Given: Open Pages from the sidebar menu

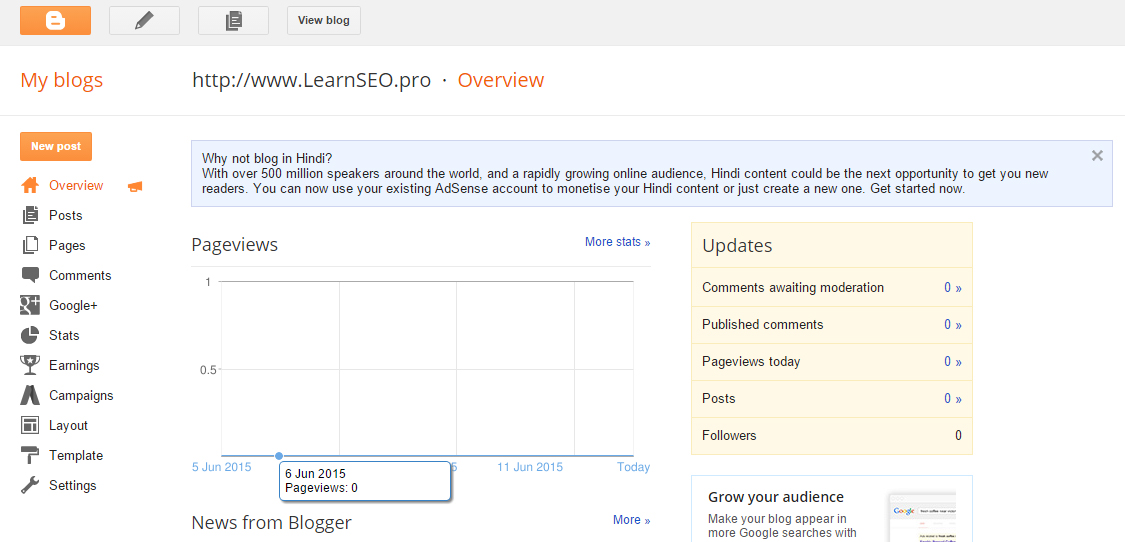Looking at the screenshot, I should [67, 246].
